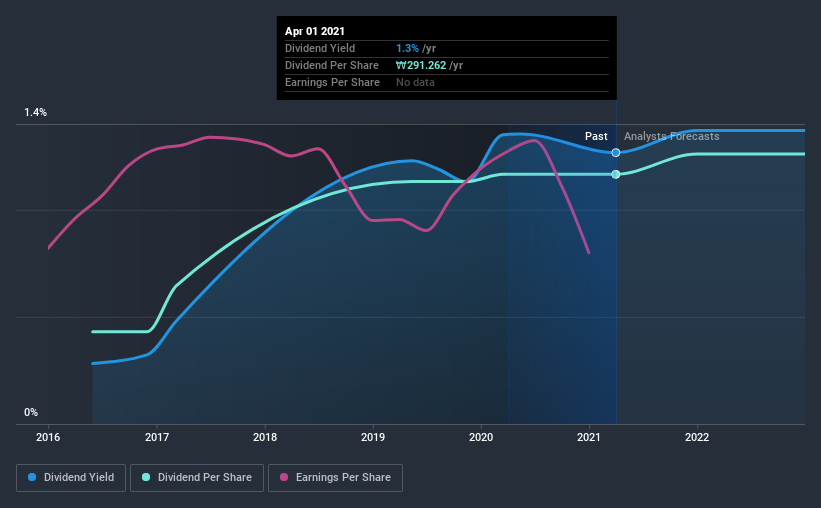Click the 1.3% dividend yield value in tooltip
The image size is (821, 508).
(407, 48)
